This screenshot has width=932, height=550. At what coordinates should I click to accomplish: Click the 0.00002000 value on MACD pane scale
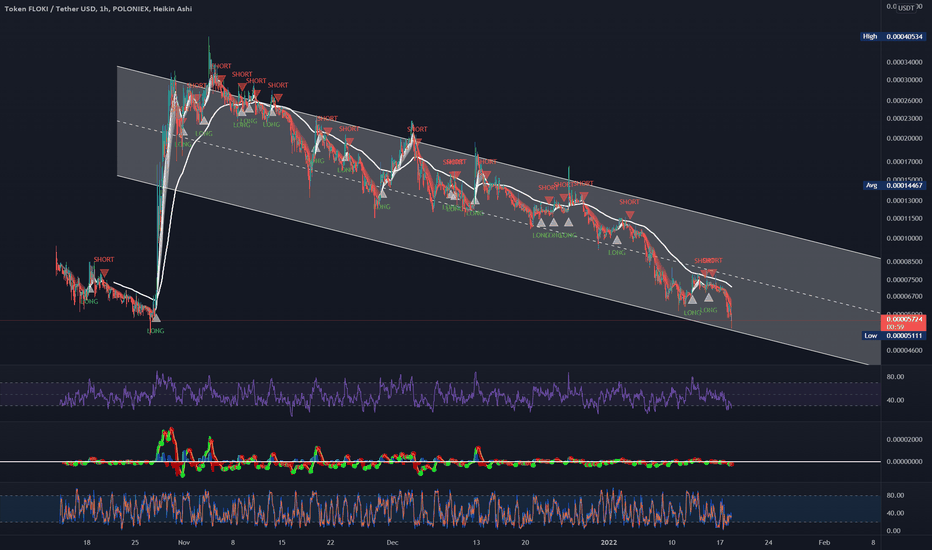pos(904,440)
